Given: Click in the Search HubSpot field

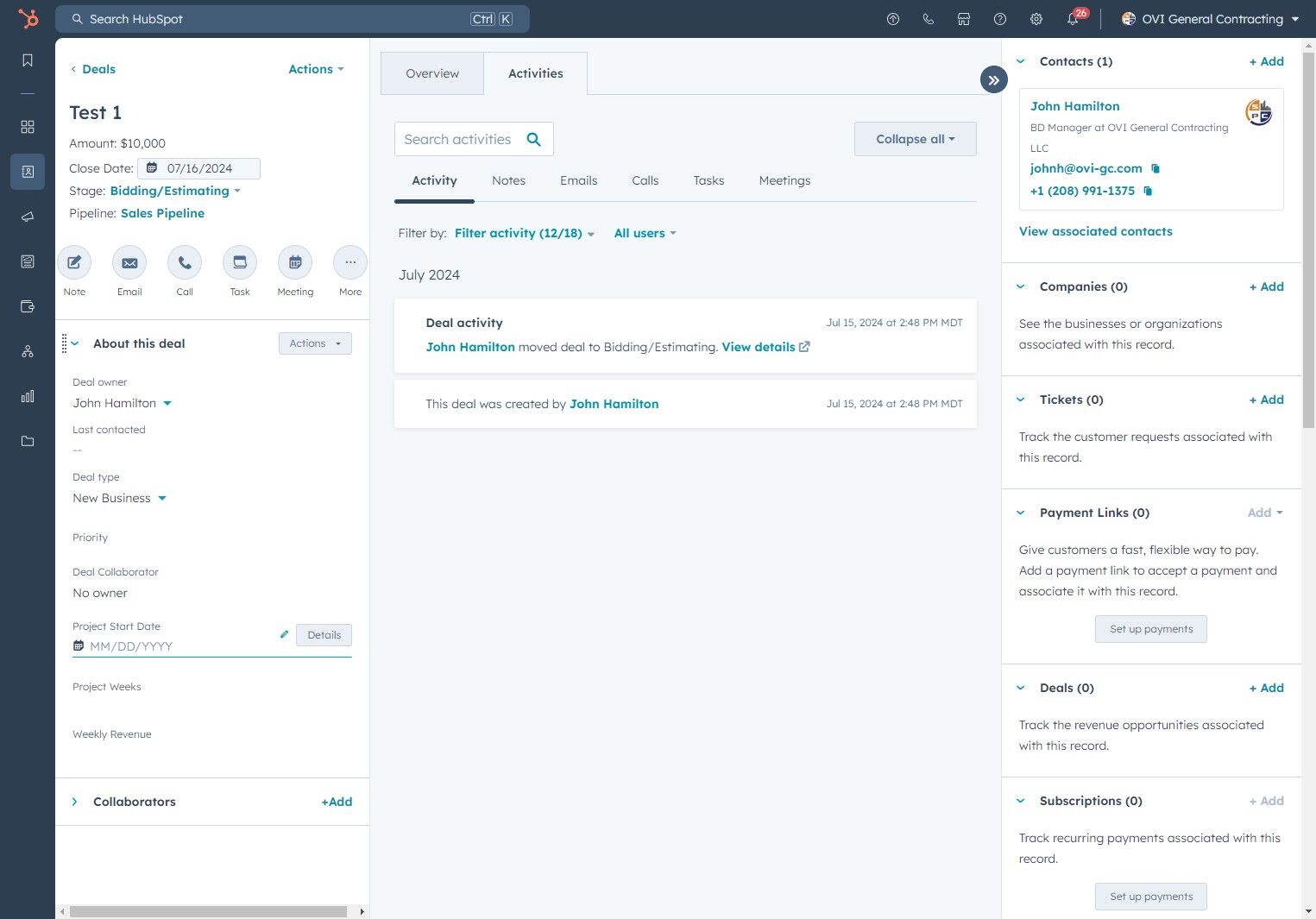Looking at the screenshot, I should (293, 19).
